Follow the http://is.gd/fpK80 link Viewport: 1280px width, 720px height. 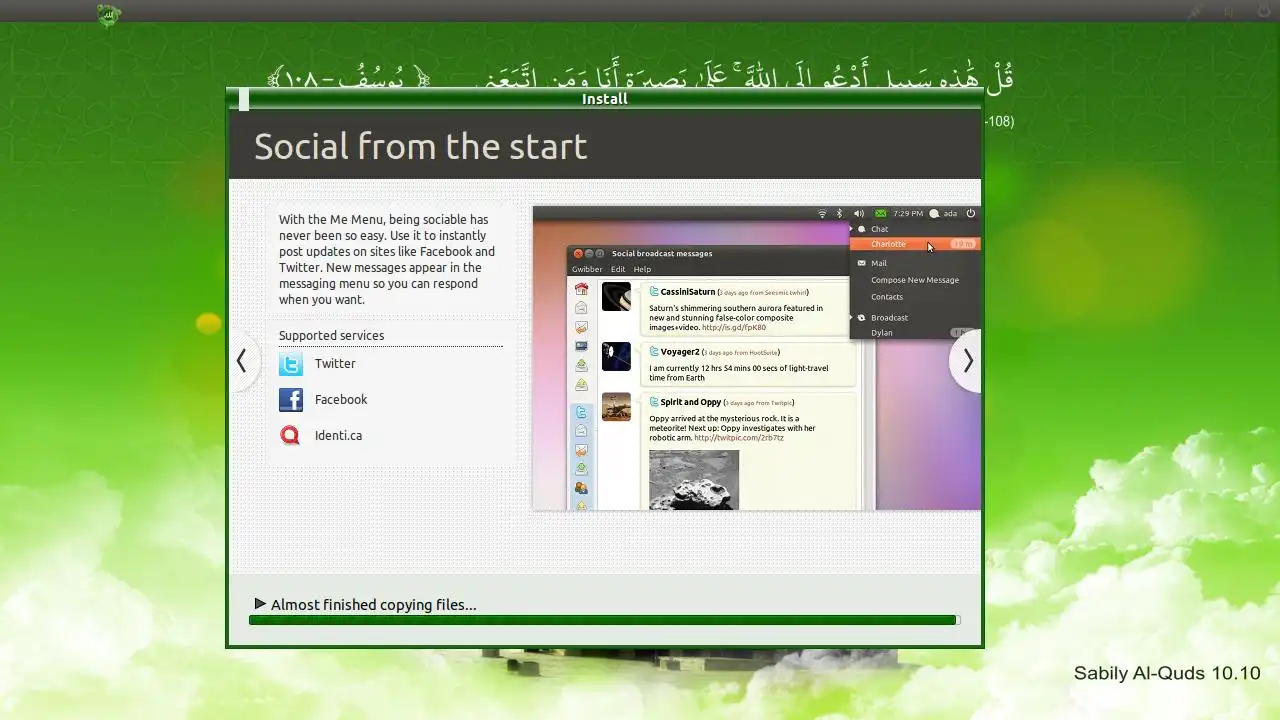[x=734, y=327]
